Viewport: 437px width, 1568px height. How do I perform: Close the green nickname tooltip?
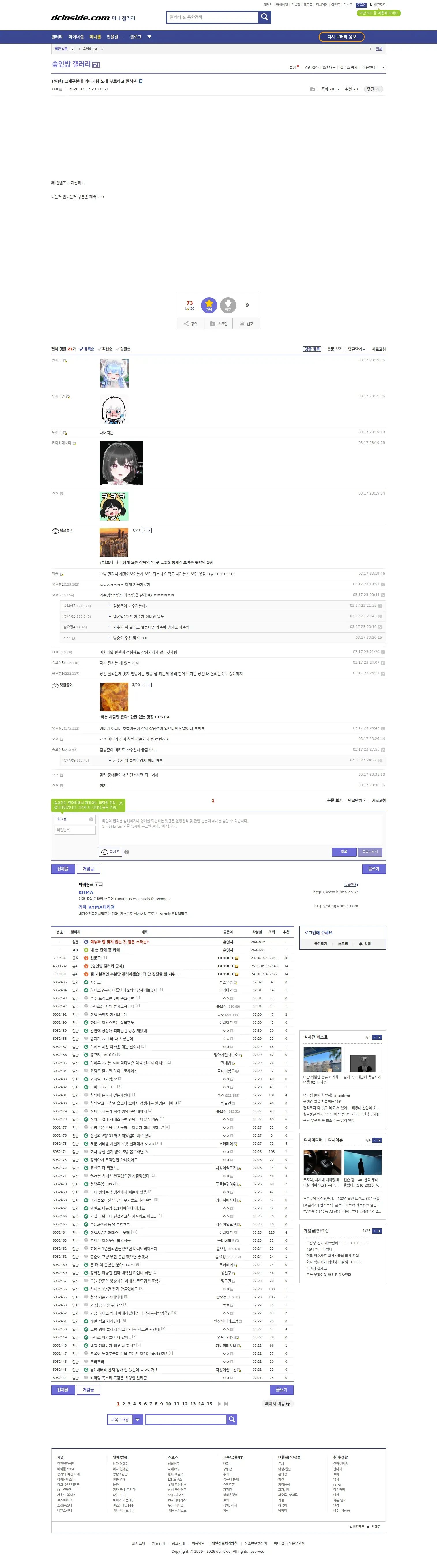(x=121, y=804)
